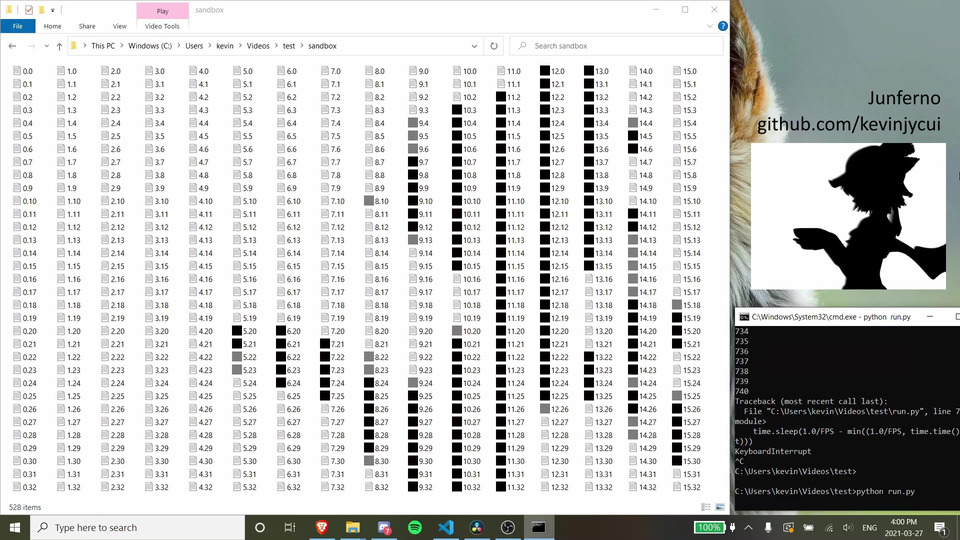960x540 pixels.
Task: Navigate to Users breadcrumb
Action: [194, 46]
